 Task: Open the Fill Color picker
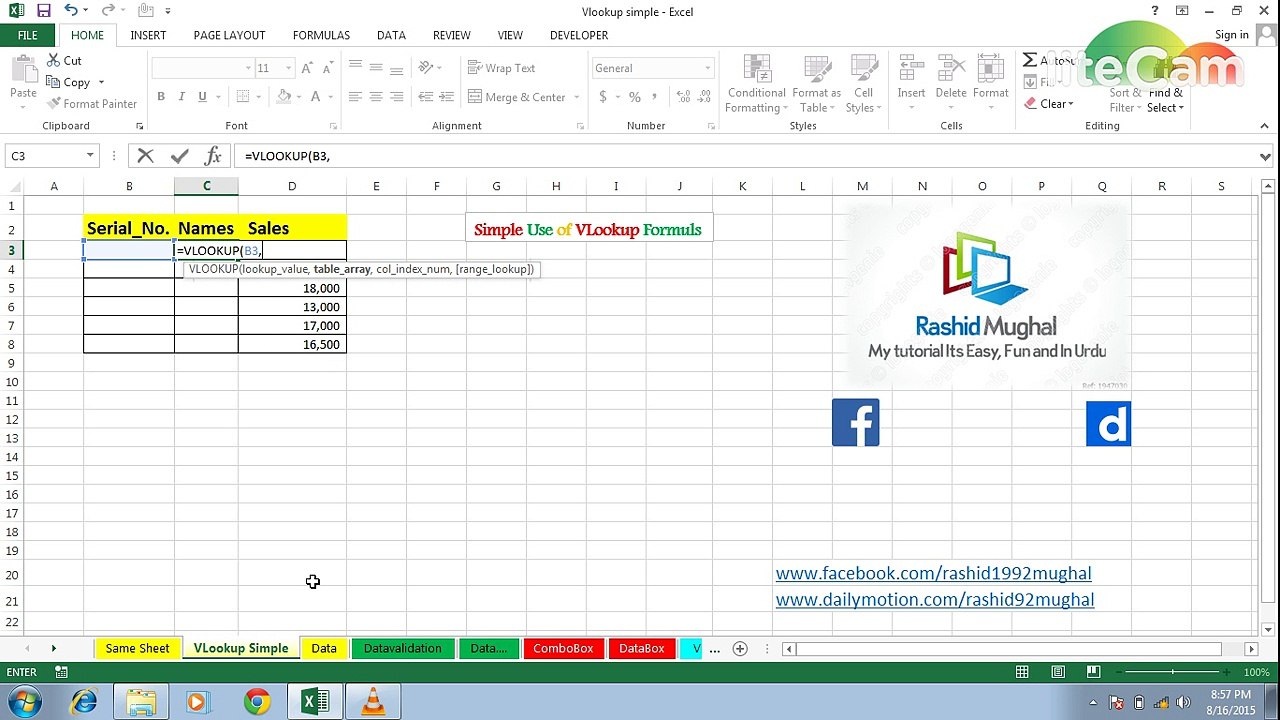pyautogui.click(x=284, y=97)
